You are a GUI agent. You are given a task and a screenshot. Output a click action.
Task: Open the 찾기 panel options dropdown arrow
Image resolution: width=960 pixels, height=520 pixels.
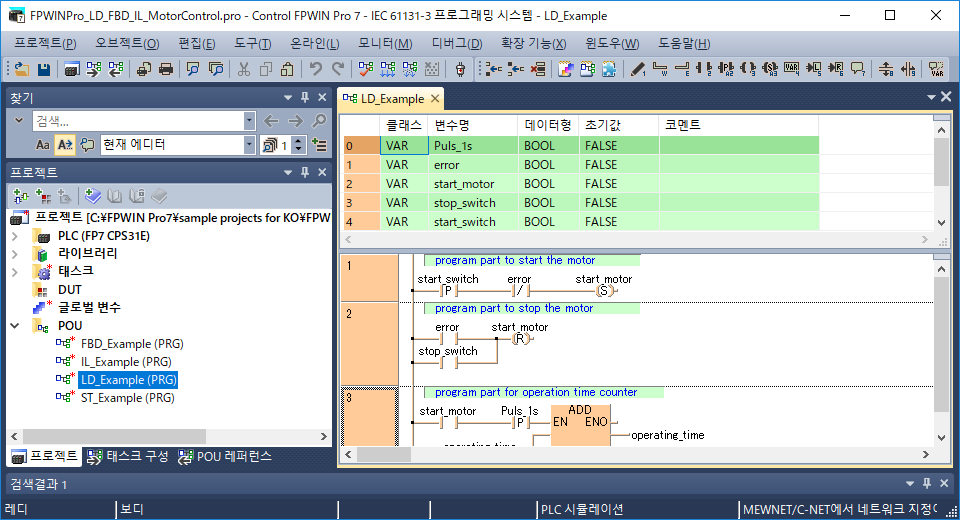tap(288, 97)
